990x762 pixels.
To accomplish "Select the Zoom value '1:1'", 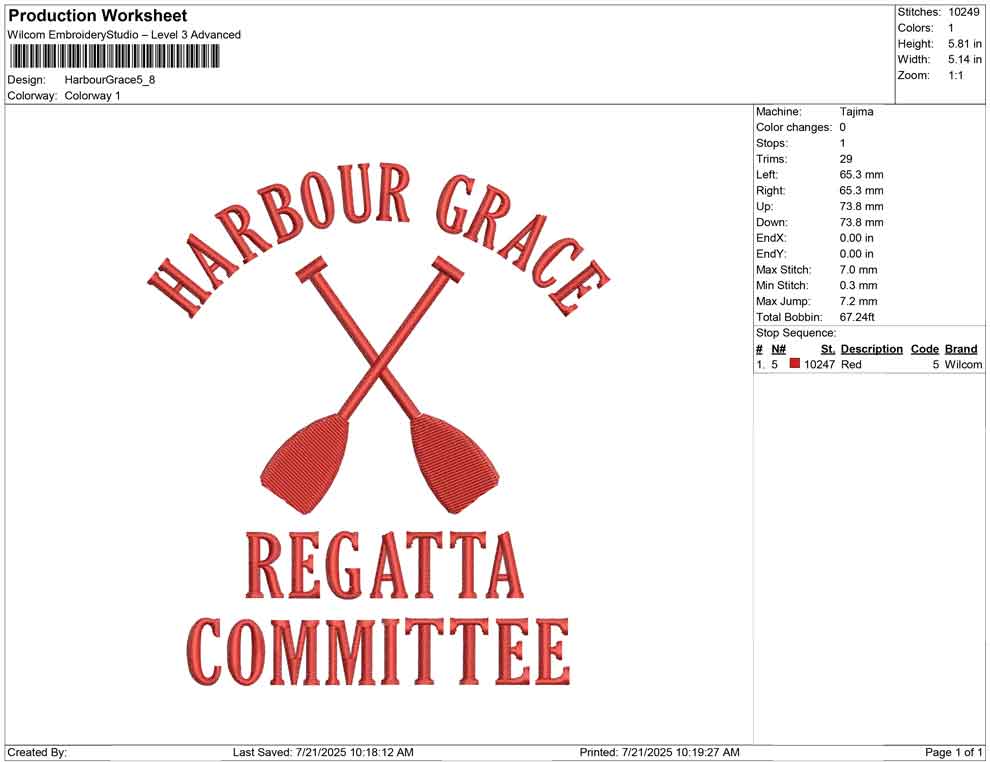I will click(956, 75).
